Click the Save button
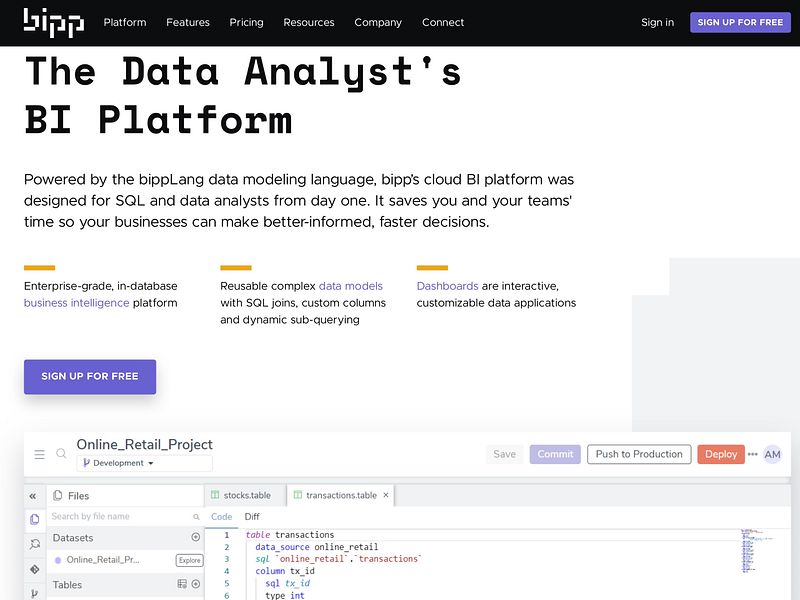800x600 pixels. 504,454
